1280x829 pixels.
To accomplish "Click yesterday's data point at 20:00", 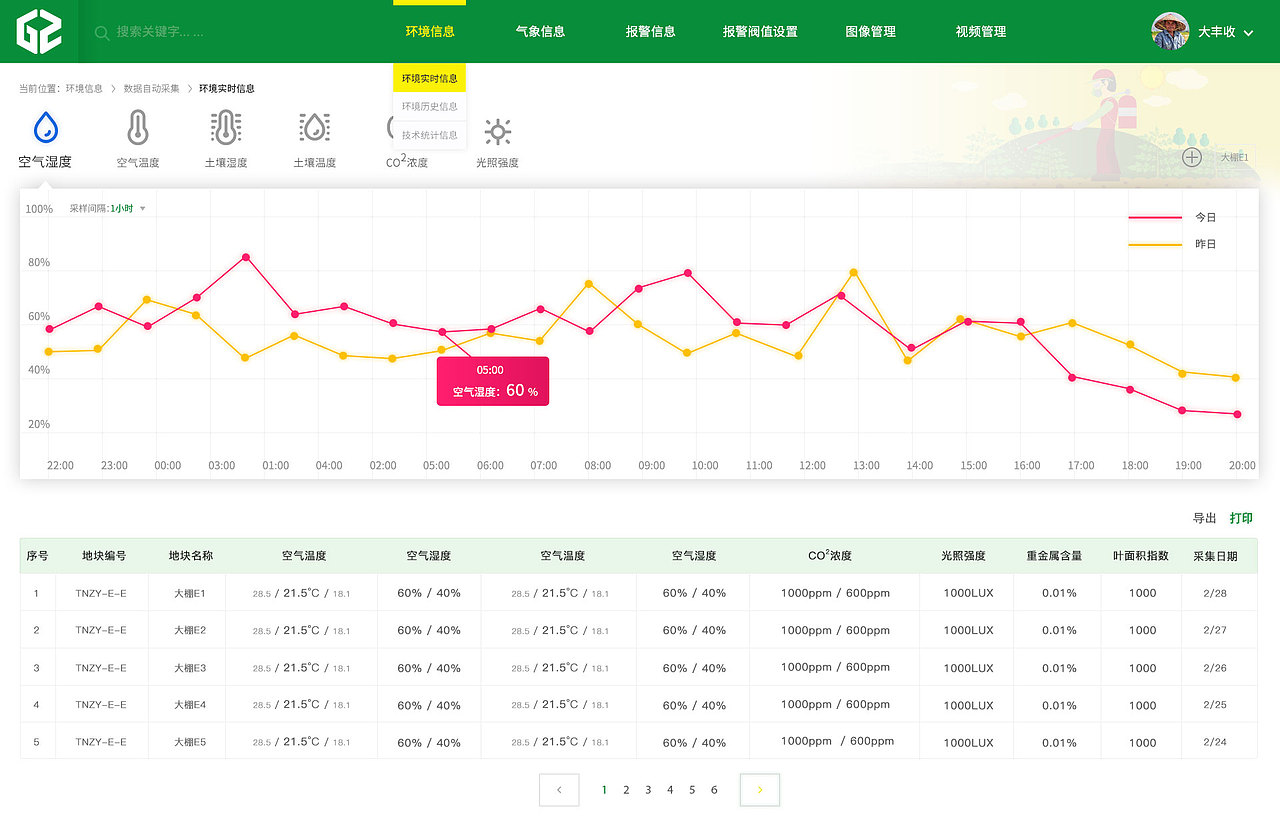I will click(1236, 378).
